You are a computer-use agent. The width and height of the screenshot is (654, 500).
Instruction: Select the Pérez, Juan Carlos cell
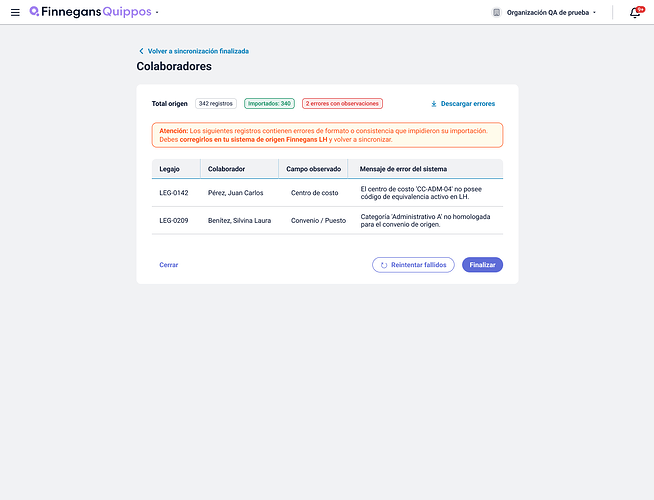pyautogui.click(x=235, y=193)
